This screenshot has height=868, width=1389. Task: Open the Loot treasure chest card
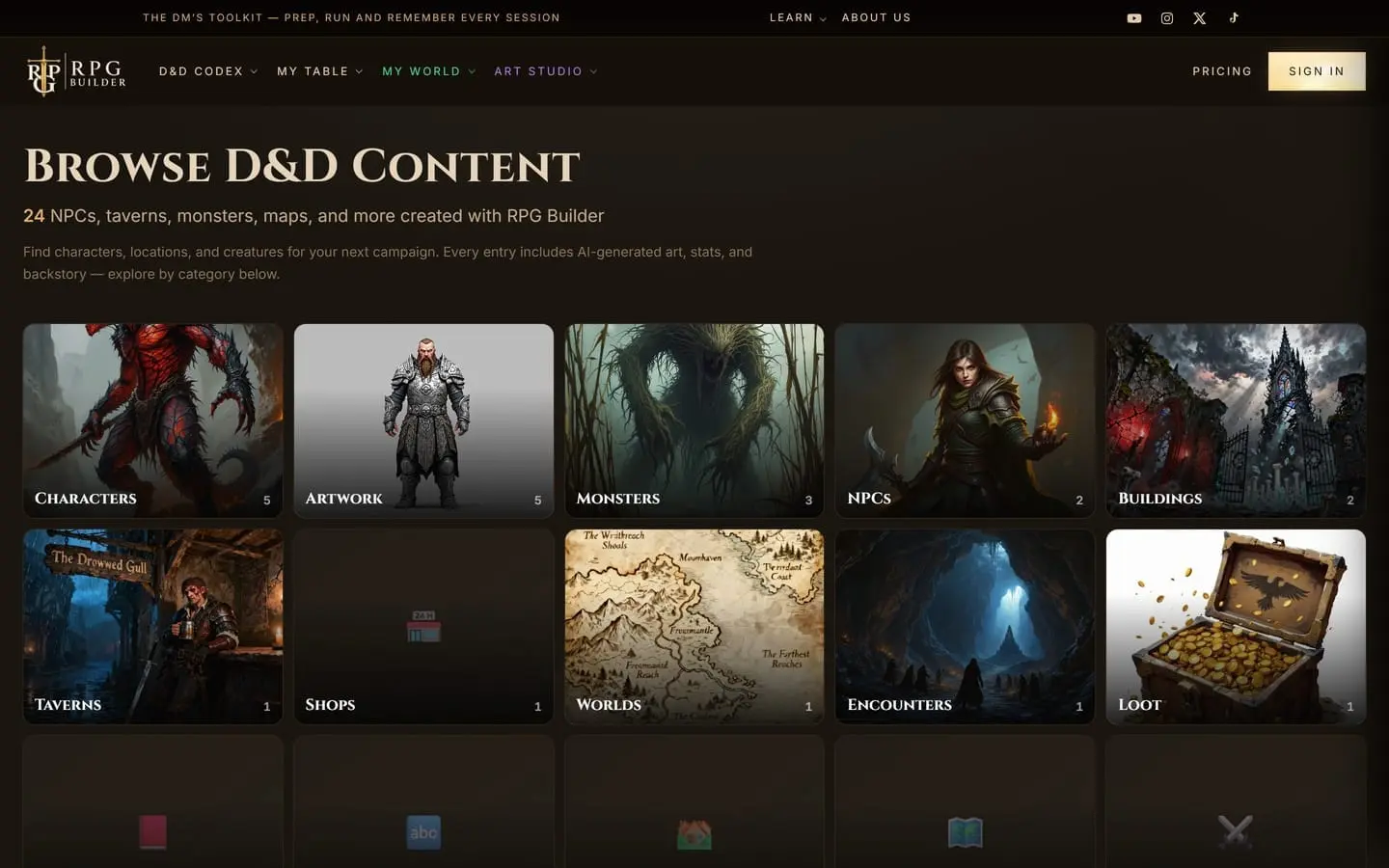point(1236,627)
